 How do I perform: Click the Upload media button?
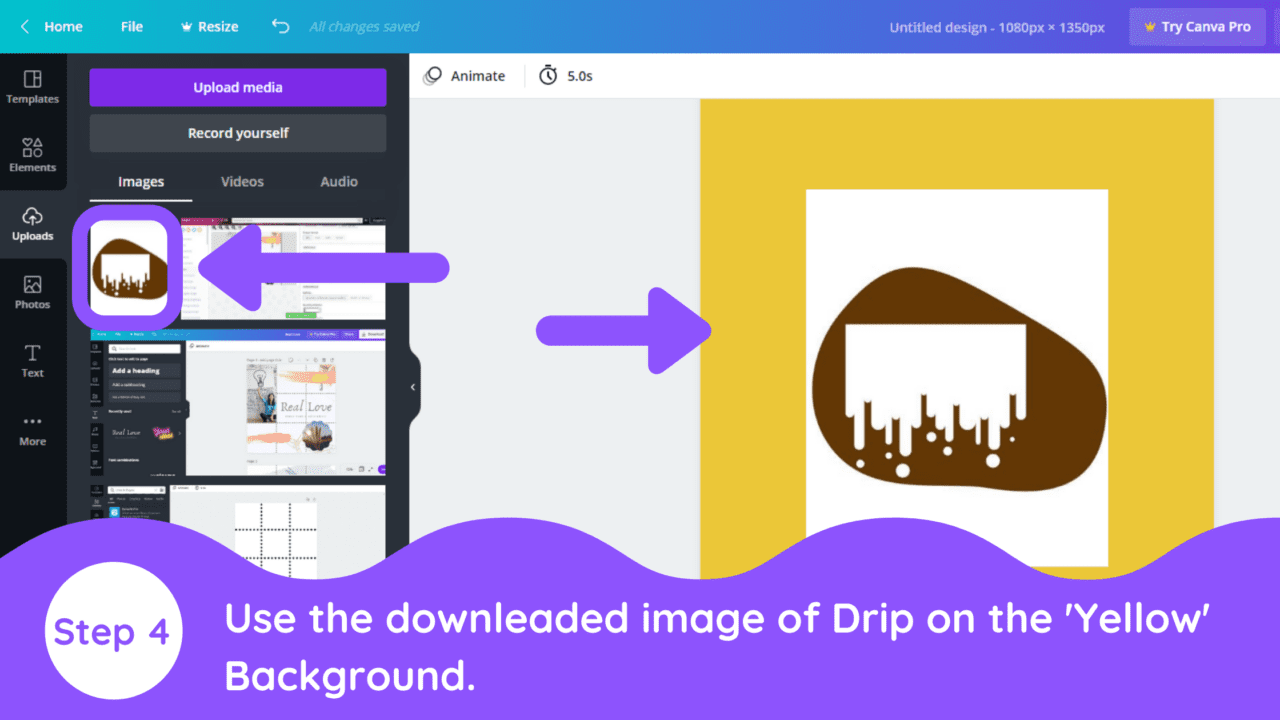(237, 87)
